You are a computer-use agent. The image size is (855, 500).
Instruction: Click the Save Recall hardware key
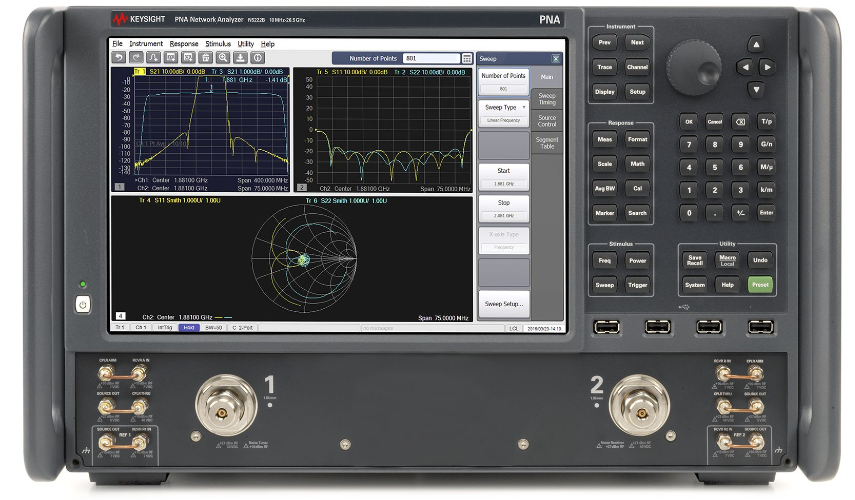(695, 260)
